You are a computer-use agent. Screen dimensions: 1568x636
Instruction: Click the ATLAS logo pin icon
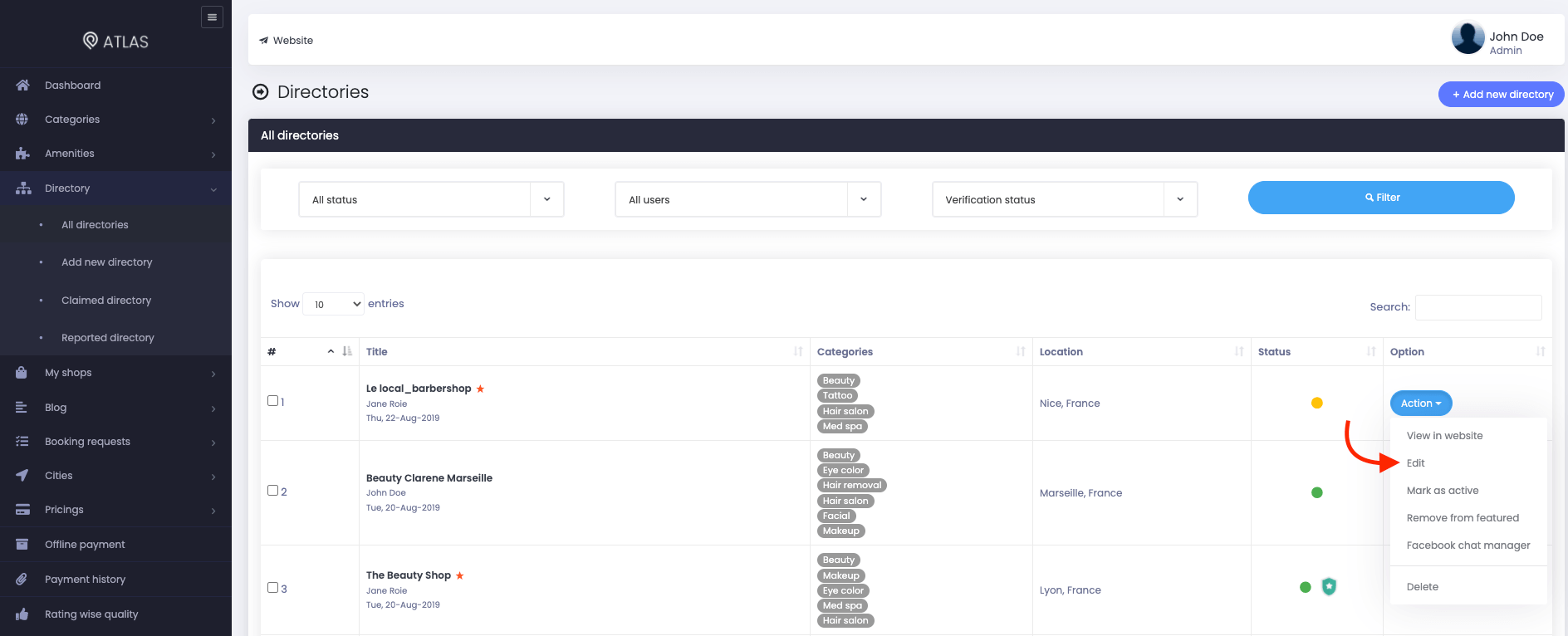tap(91, 41)
